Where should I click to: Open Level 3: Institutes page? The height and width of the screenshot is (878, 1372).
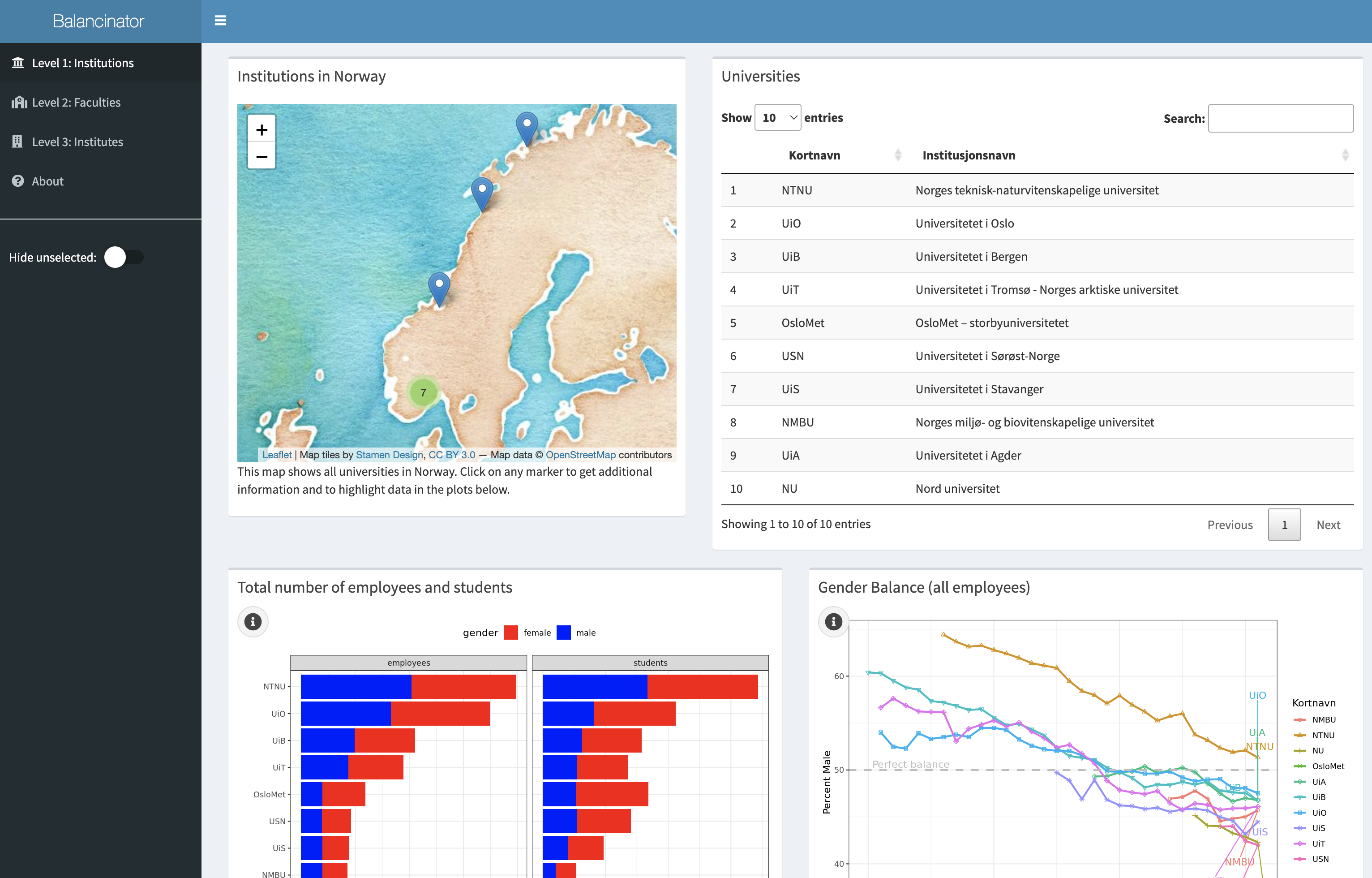pyautogui.click(x=100, y=142)
